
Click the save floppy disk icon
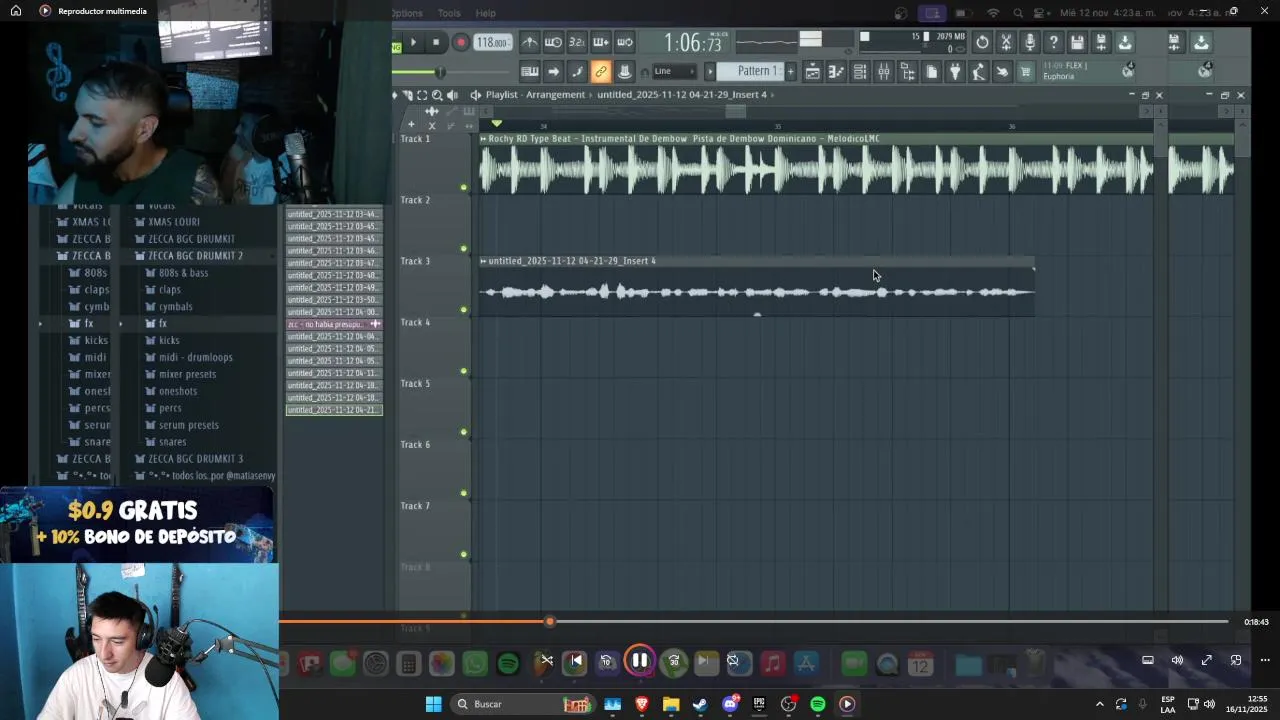1077,42
